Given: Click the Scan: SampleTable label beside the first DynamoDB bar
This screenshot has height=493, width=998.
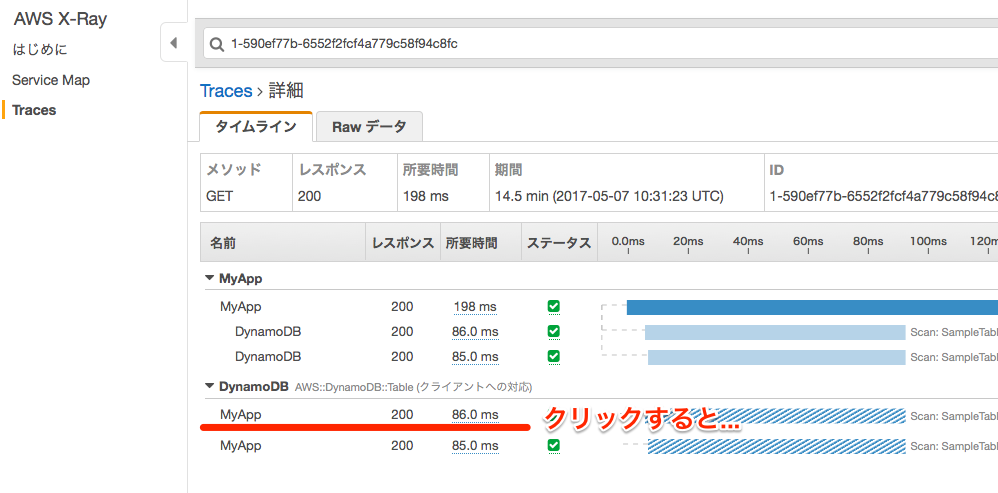Looking at the screenshot, I should click(x=953, y=332).
